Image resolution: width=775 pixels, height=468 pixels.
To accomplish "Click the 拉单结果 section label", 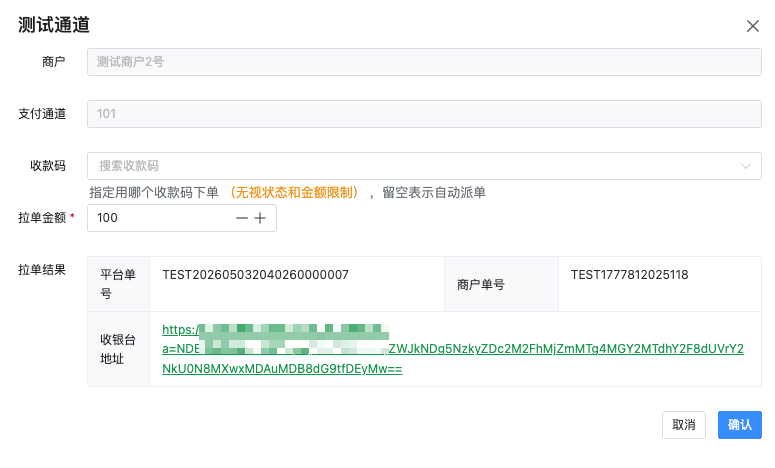I will [42, 270].
